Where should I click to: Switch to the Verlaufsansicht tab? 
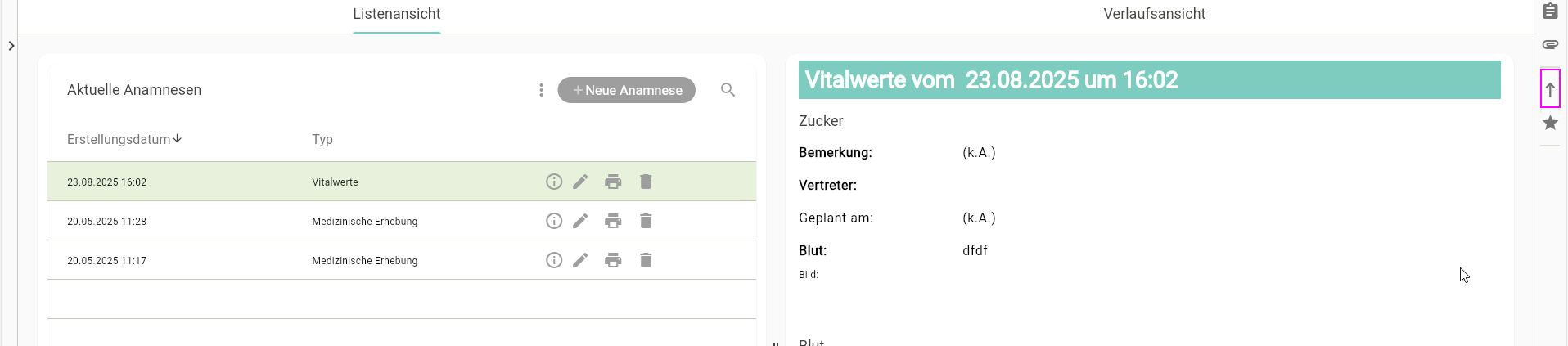(1154, 14)
